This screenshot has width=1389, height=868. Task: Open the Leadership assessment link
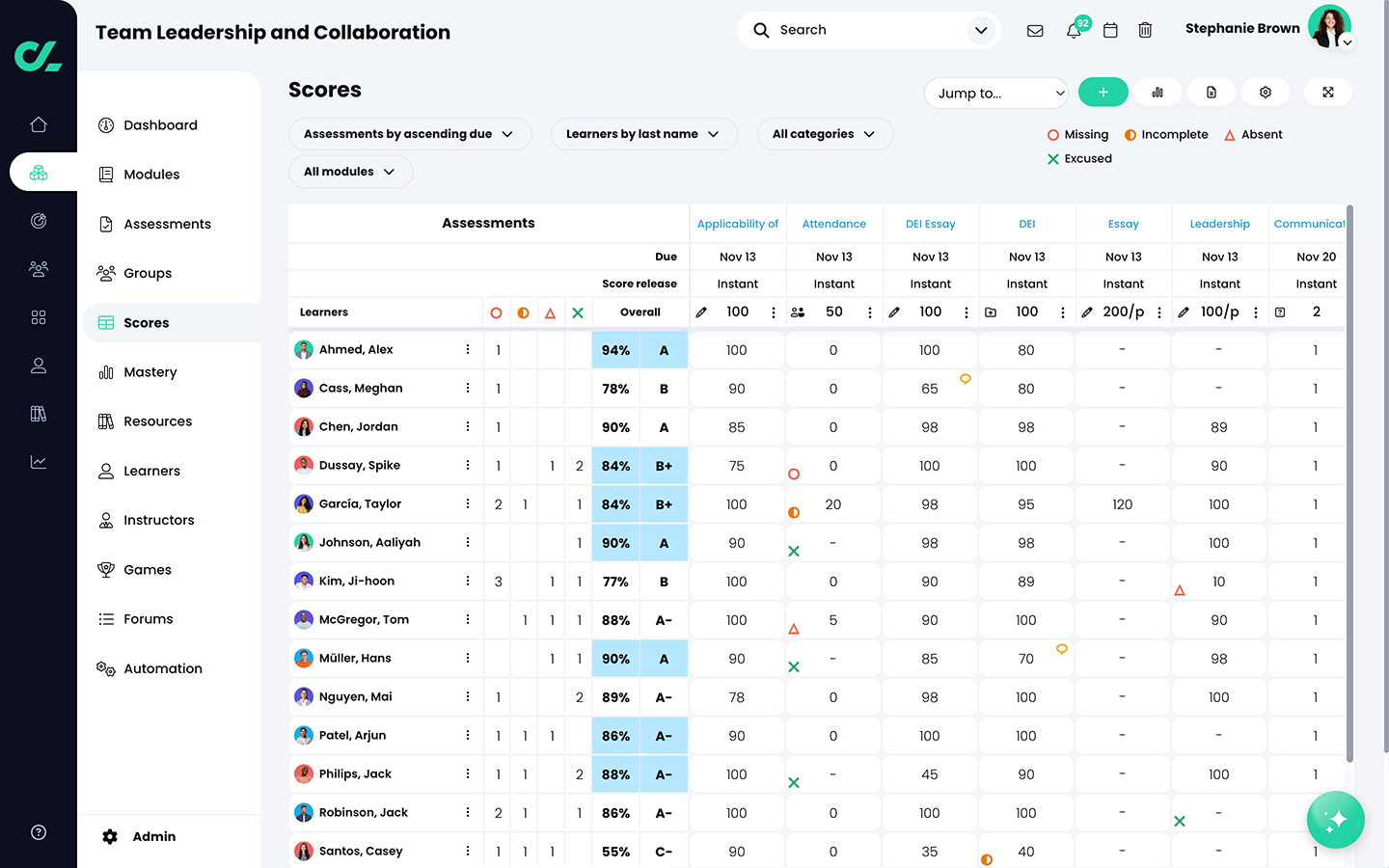tap(1220, 224)
